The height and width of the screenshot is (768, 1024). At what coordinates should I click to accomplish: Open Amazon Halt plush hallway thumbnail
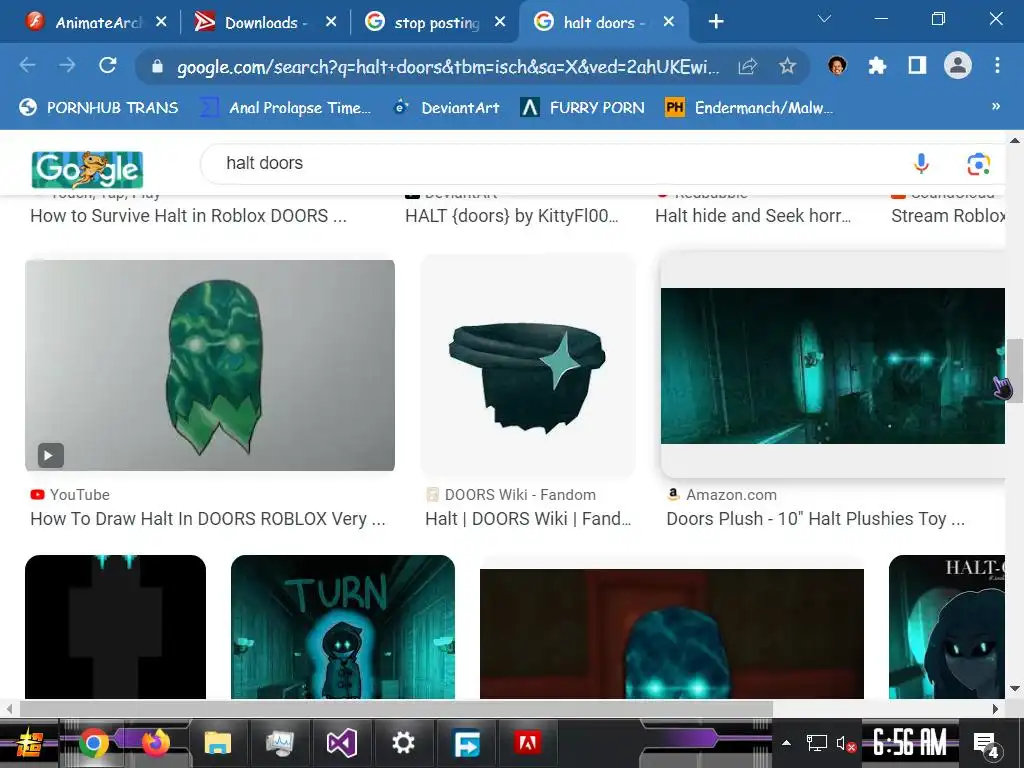point(833,366)
